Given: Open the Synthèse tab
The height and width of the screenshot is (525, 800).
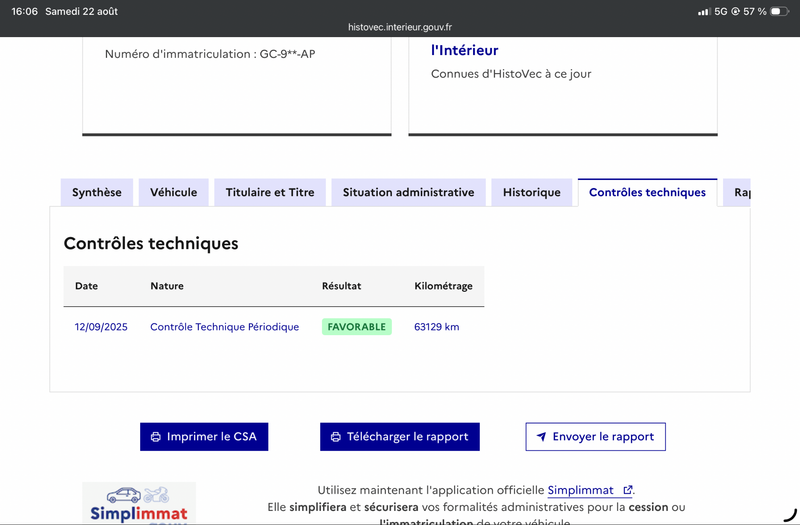Looking at the screenshot, I should (97, 192).
